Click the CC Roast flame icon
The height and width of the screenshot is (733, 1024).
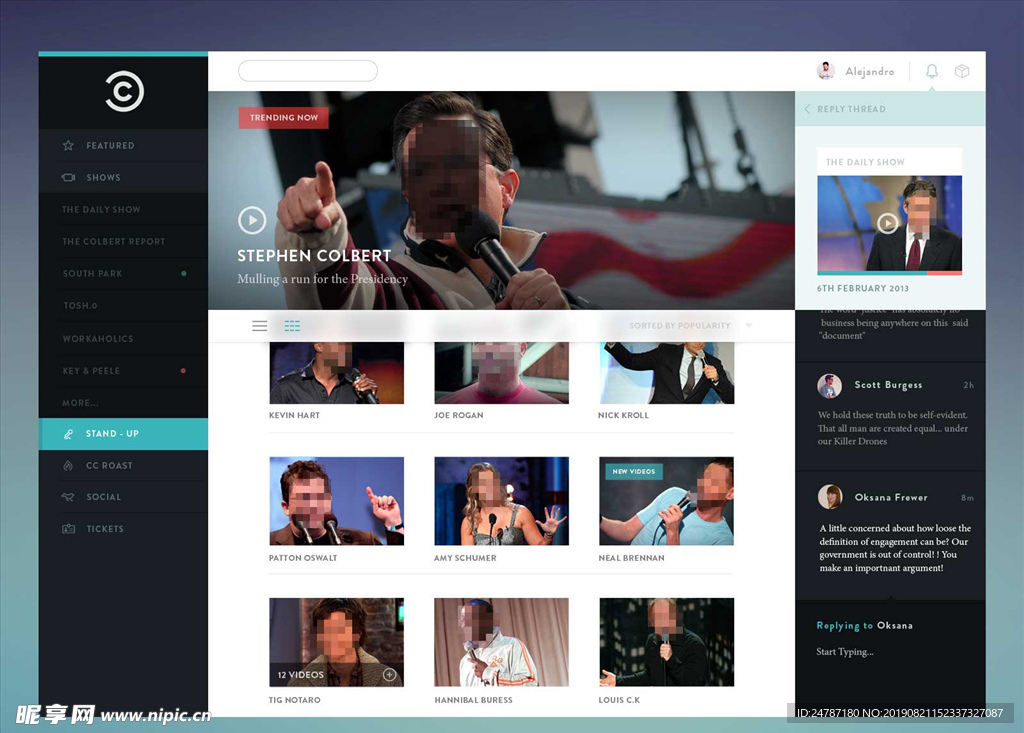pos(68,465)
